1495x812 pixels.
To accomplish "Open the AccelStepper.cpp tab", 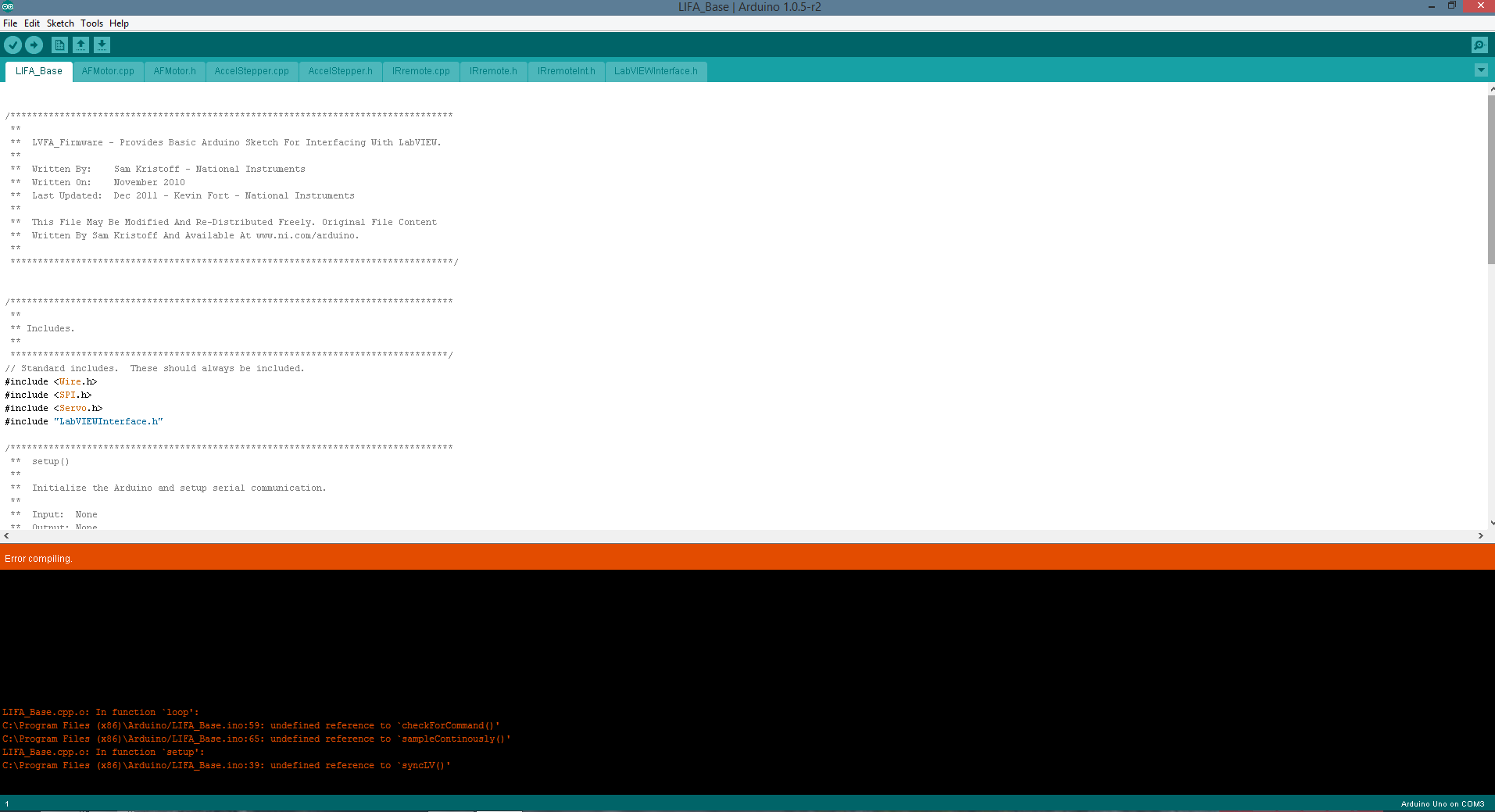I will (x=252, y=71).
